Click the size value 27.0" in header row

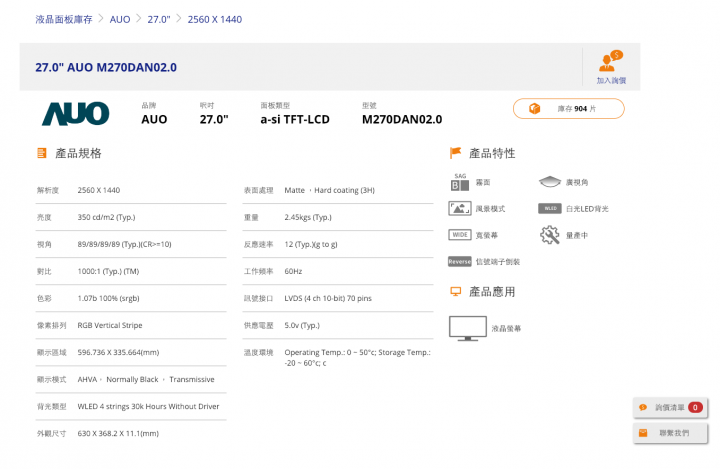214,119
